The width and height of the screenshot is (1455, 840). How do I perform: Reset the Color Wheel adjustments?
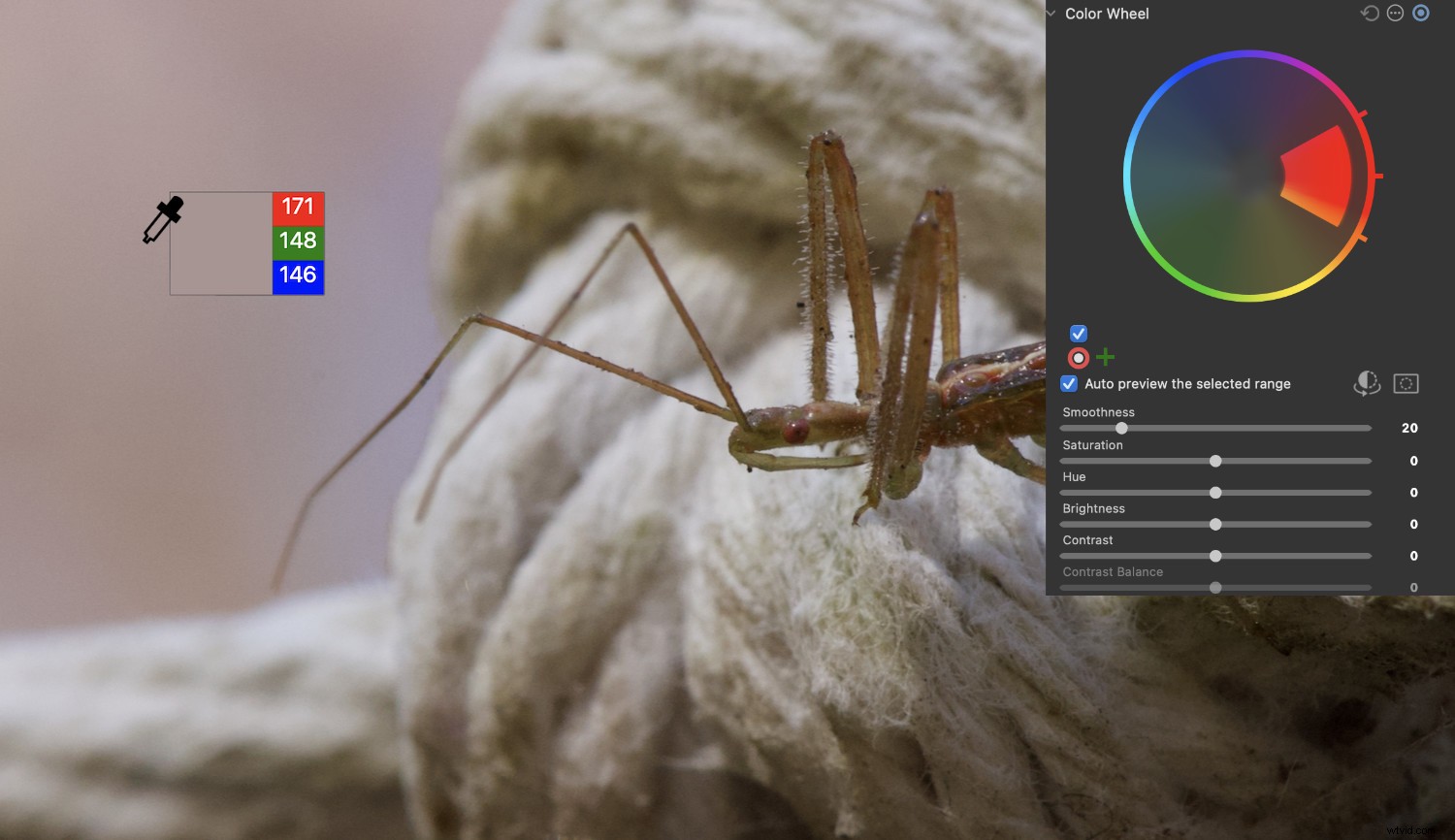1368,13
